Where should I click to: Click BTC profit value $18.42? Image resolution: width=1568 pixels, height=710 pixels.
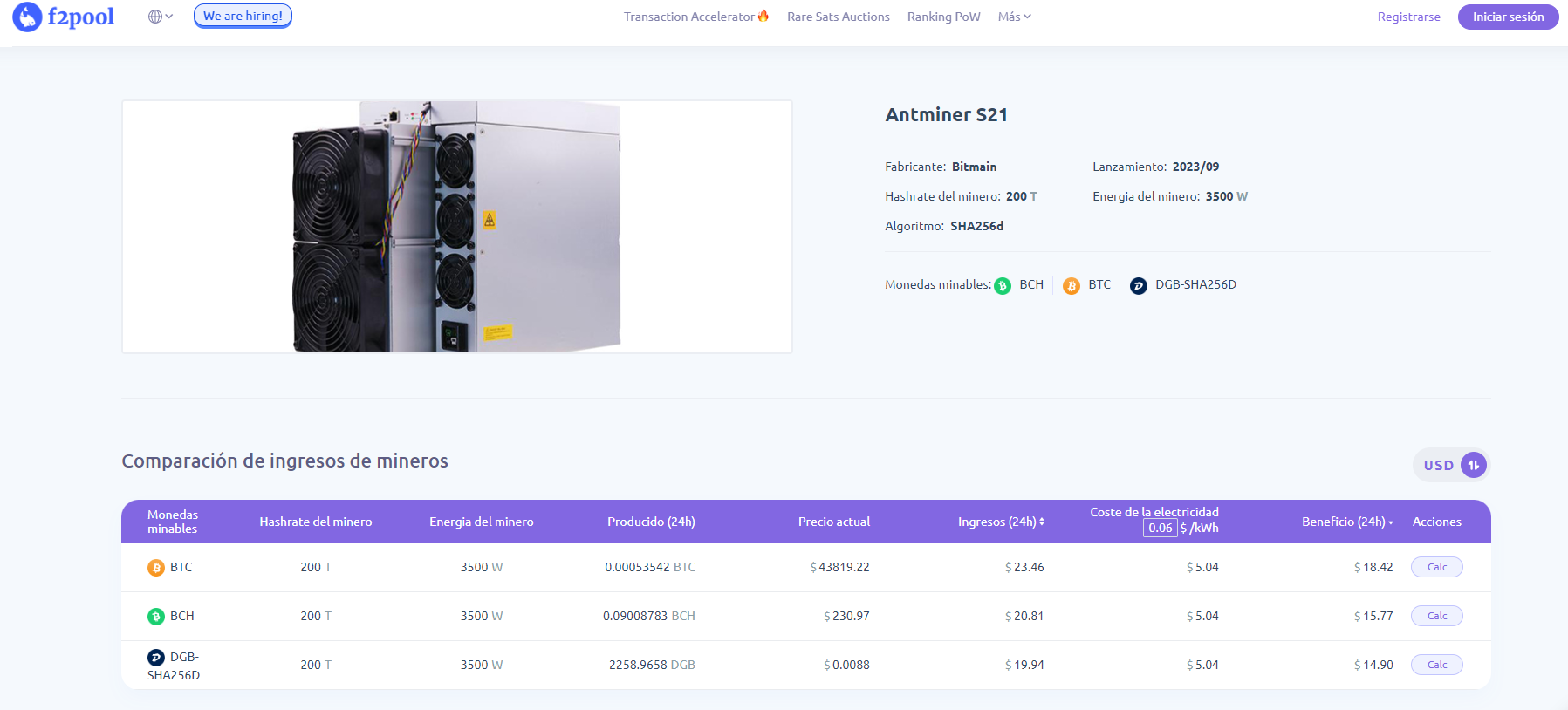click(1373, 567)
